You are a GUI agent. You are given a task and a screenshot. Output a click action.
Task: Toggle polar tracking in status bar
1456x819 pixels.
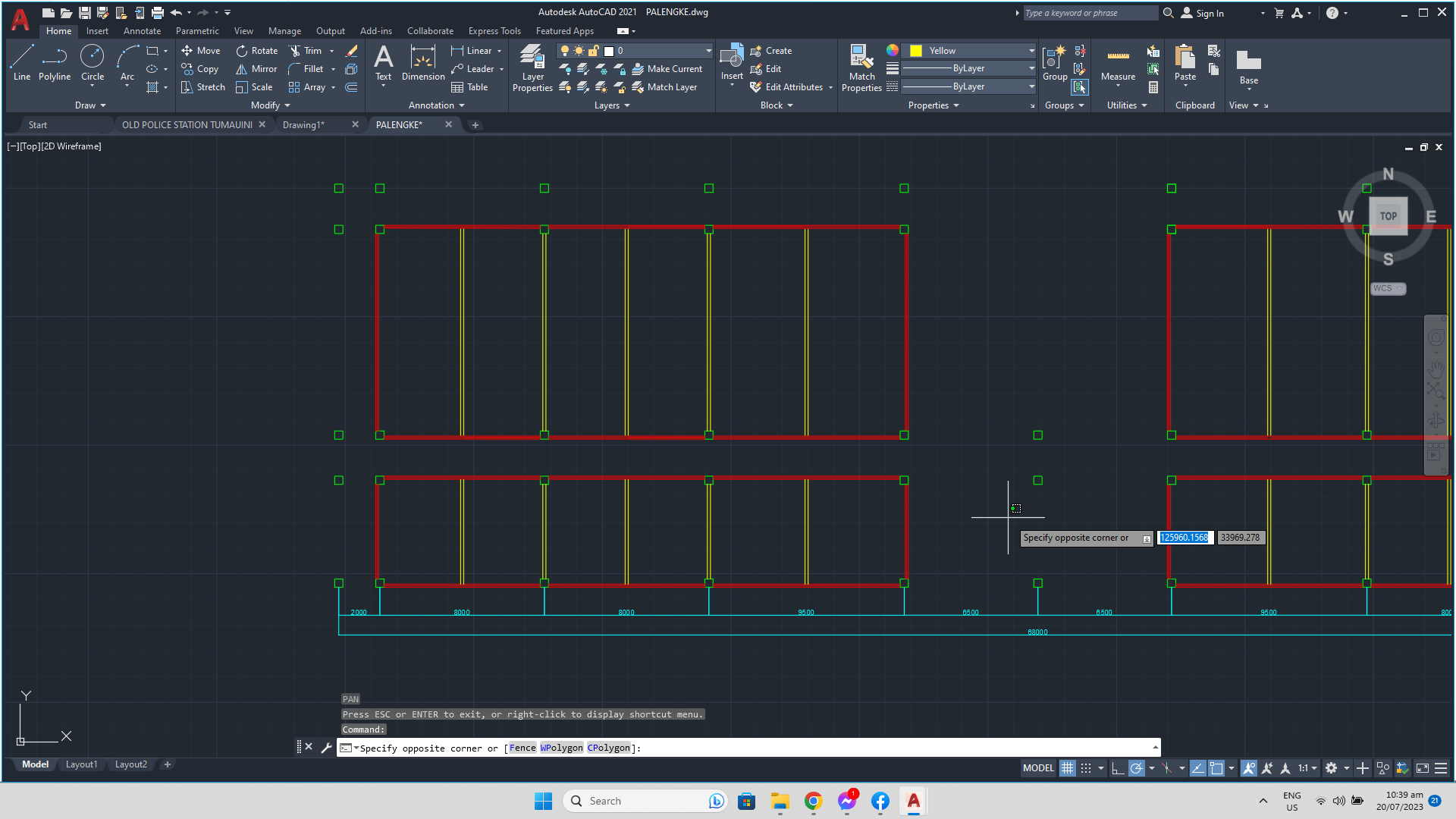(1136, 768)
